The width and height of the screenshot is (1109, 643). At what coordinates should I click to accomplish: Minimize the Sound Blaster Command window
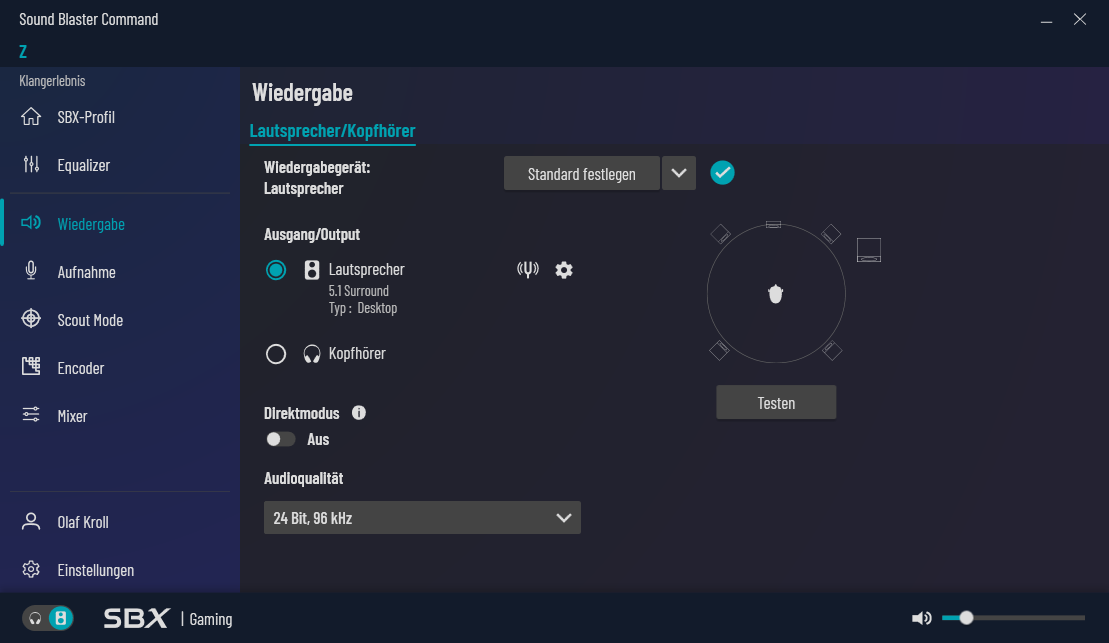coord(1046,21)
